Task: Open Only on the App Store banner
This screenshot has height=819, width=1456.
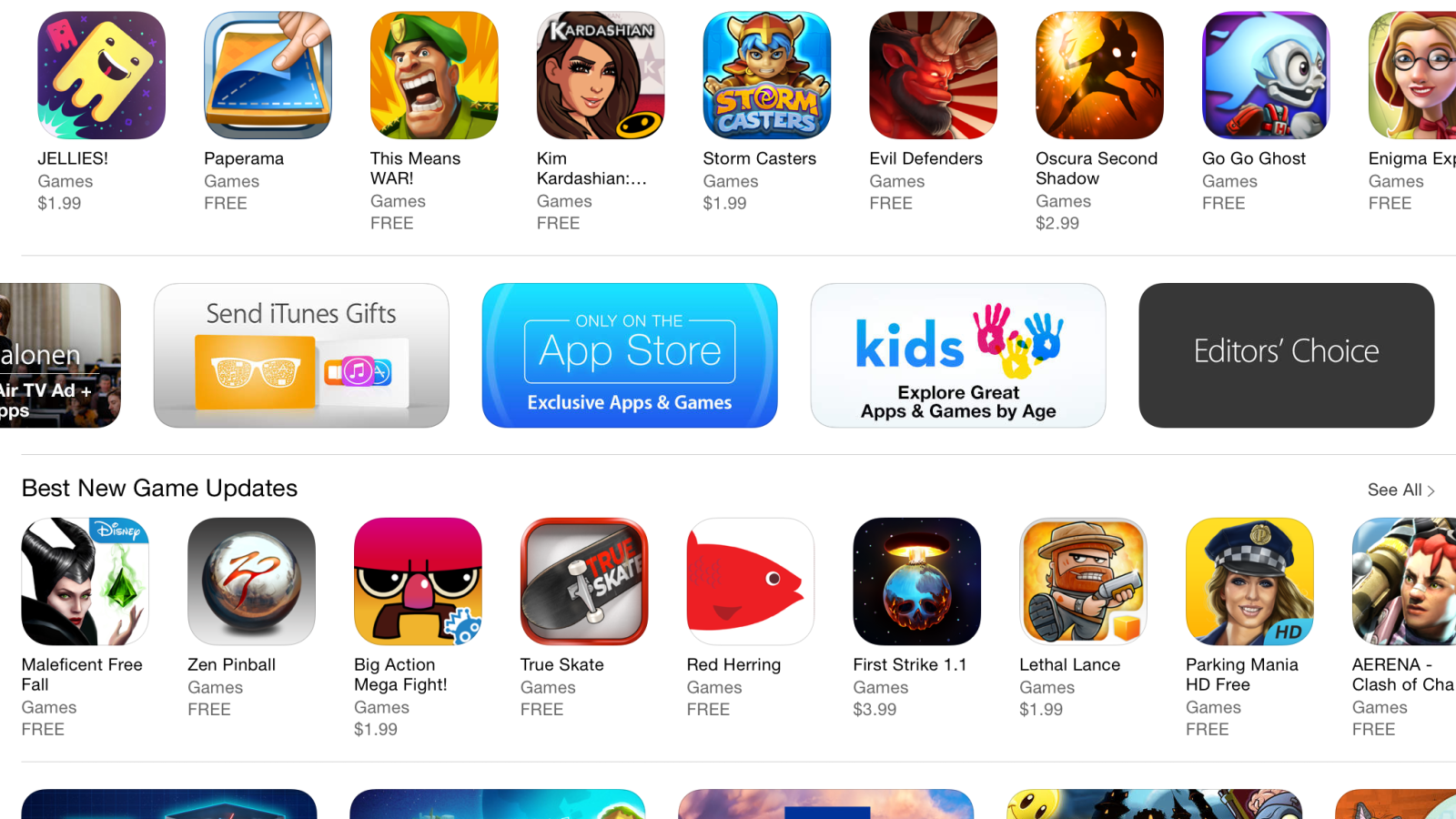Action: point(630,355)
